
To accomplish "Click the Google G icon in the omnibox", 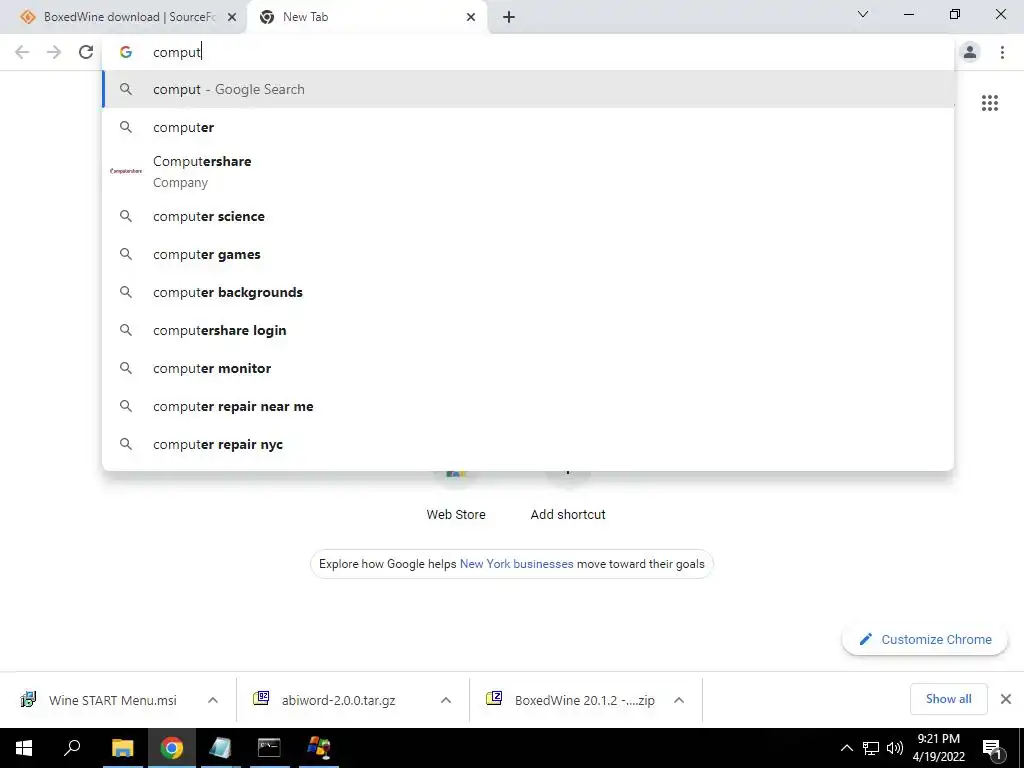I will [126, 52].
